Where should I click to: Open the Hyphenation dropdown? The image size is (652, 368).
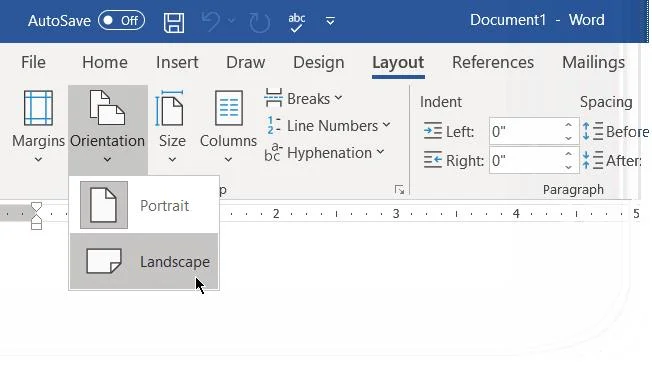point(325,153)
